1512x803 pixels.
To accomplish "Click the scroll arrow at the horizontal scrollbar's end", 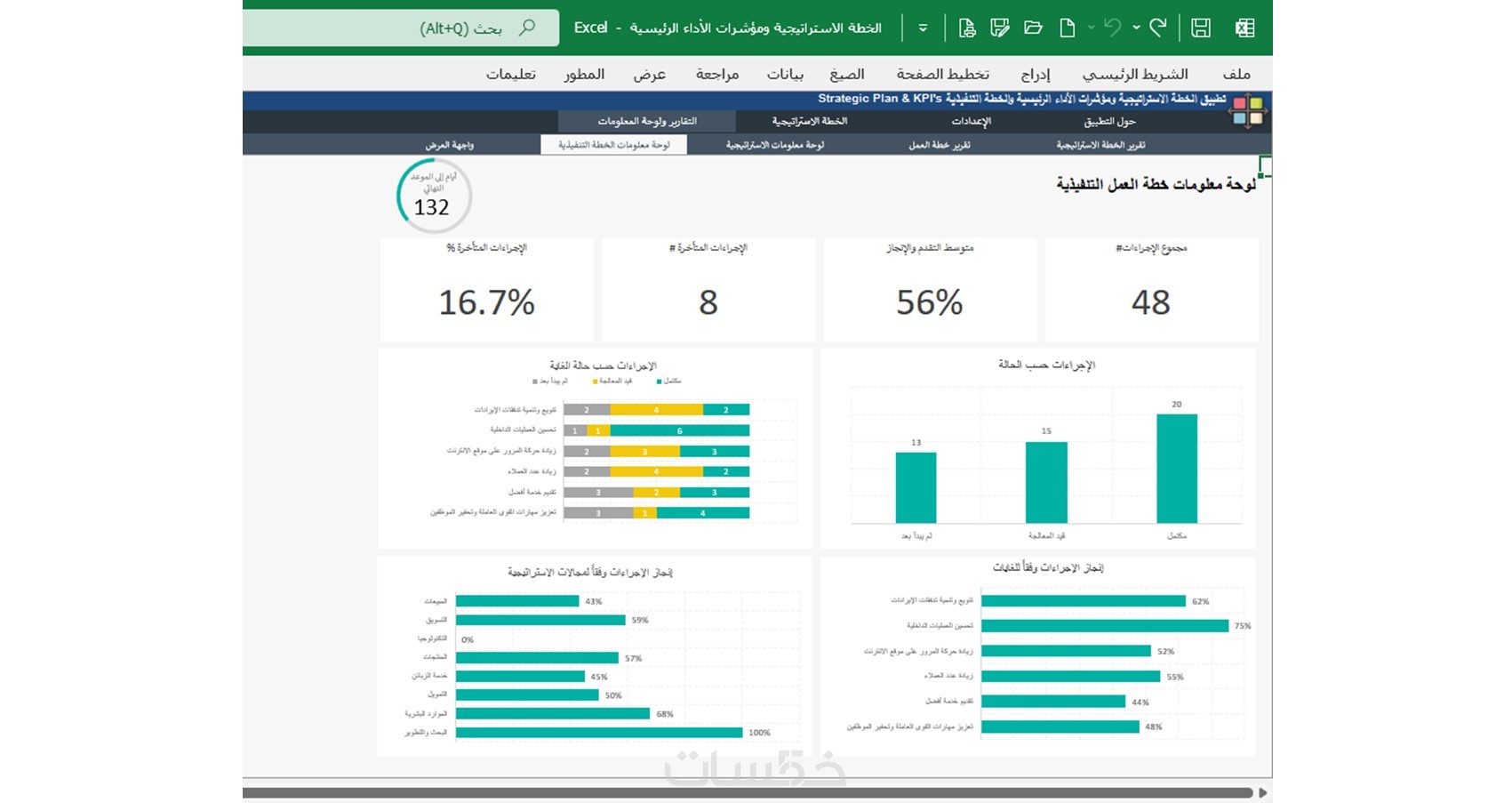I will click(x=1263, y=792).
